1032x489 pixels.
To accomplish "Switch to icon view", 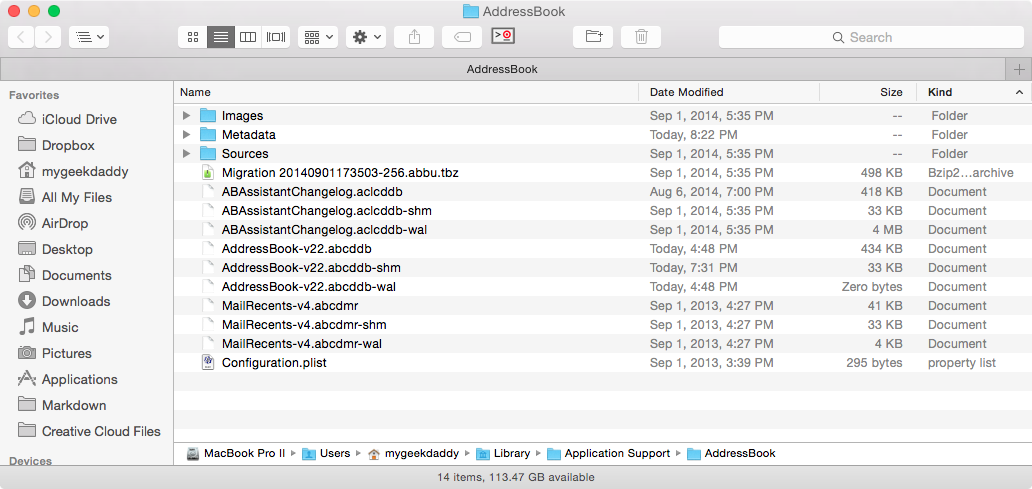I will pos(193,37).
